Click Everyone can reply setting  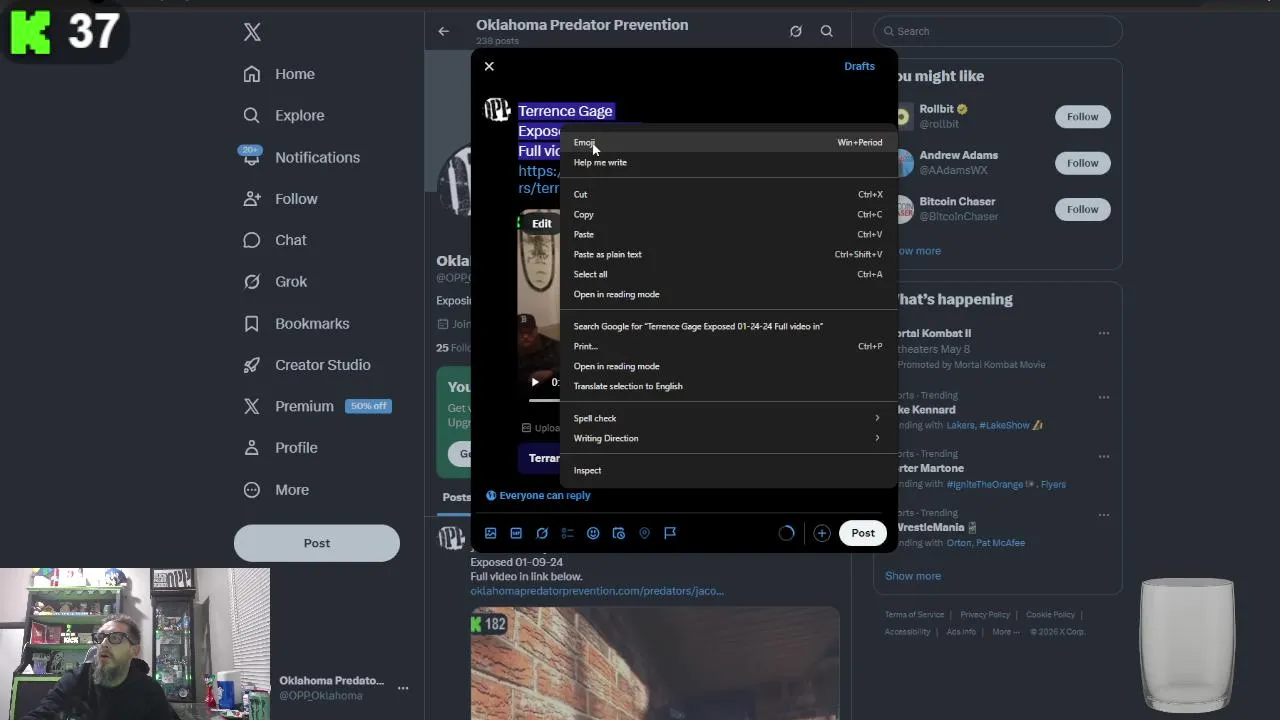click(x=538, y=495)
